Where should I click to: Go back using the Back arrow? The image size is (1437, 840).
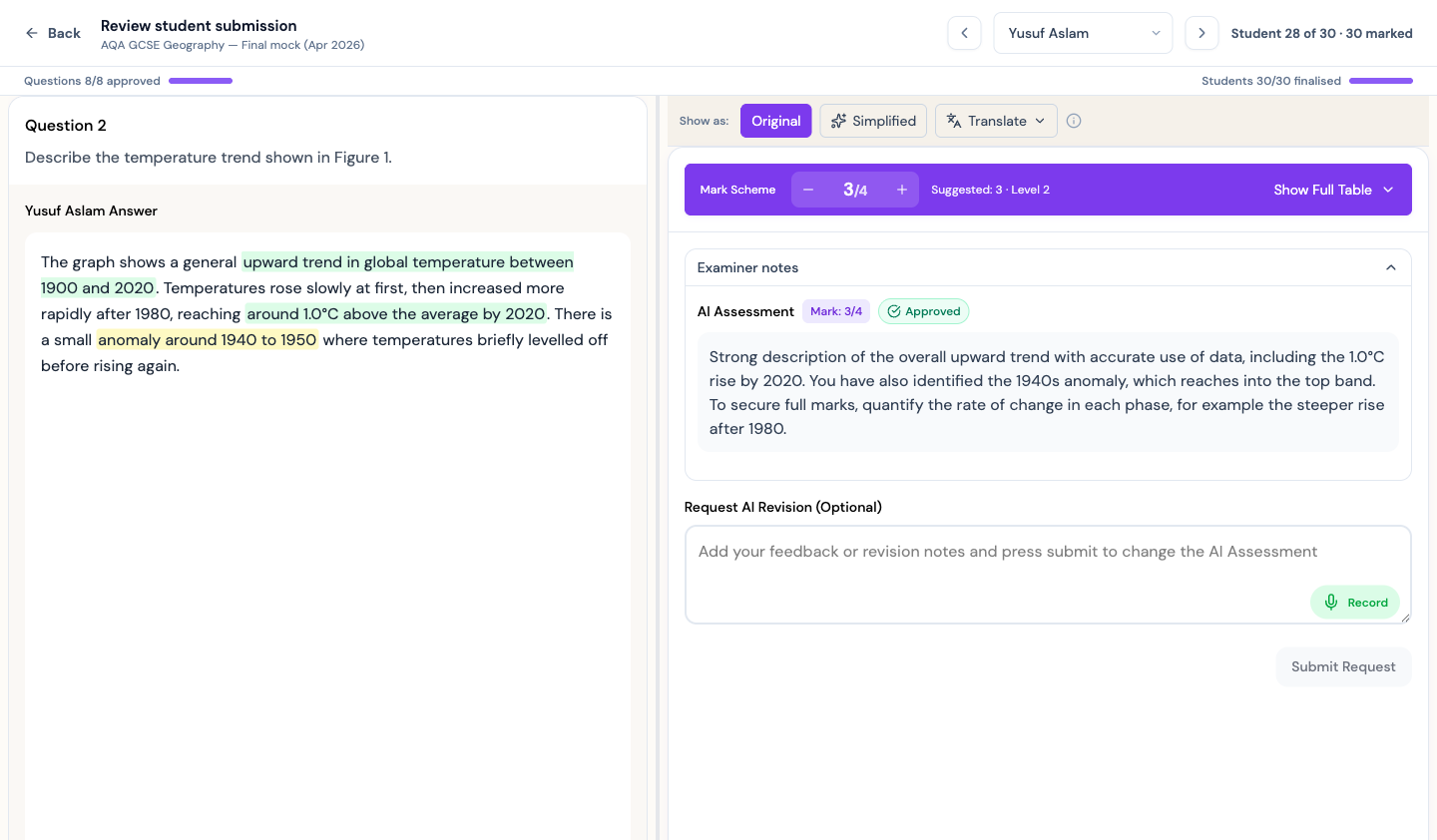pos(52,33)
